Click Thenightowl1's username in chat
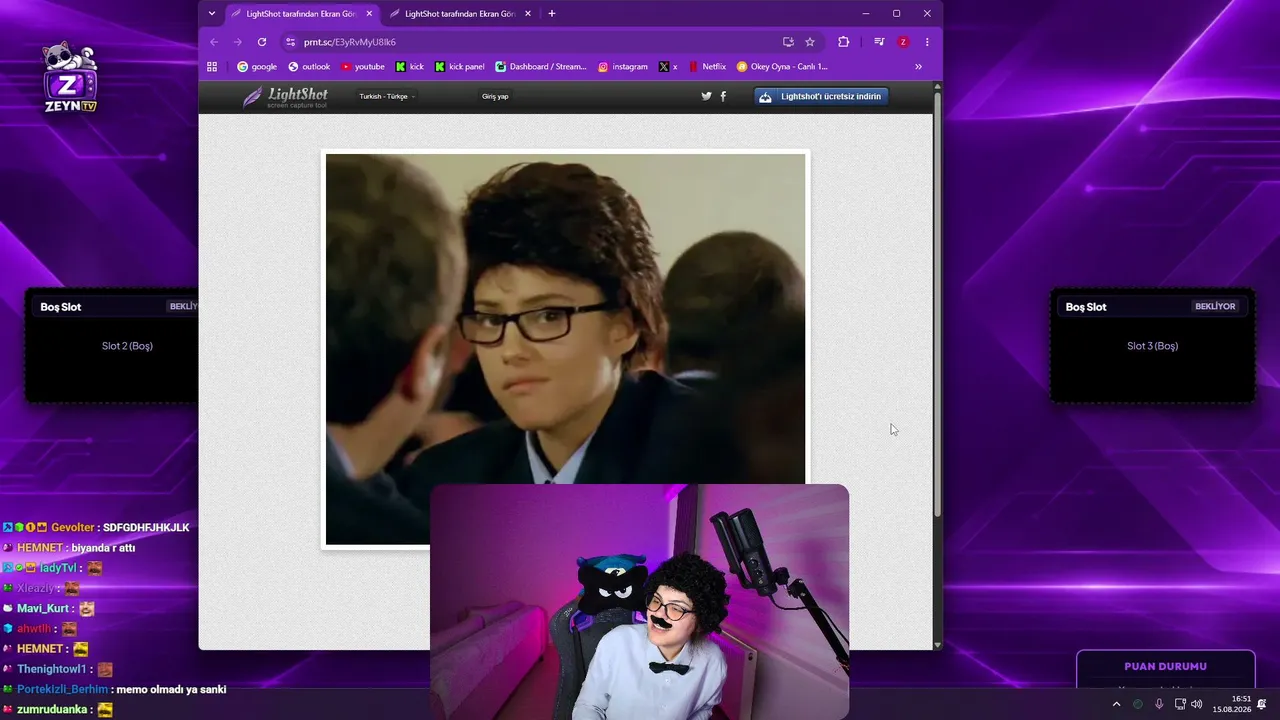Image resolution: width=1280 pixels, height=720 pixels. tap(52, 669)
